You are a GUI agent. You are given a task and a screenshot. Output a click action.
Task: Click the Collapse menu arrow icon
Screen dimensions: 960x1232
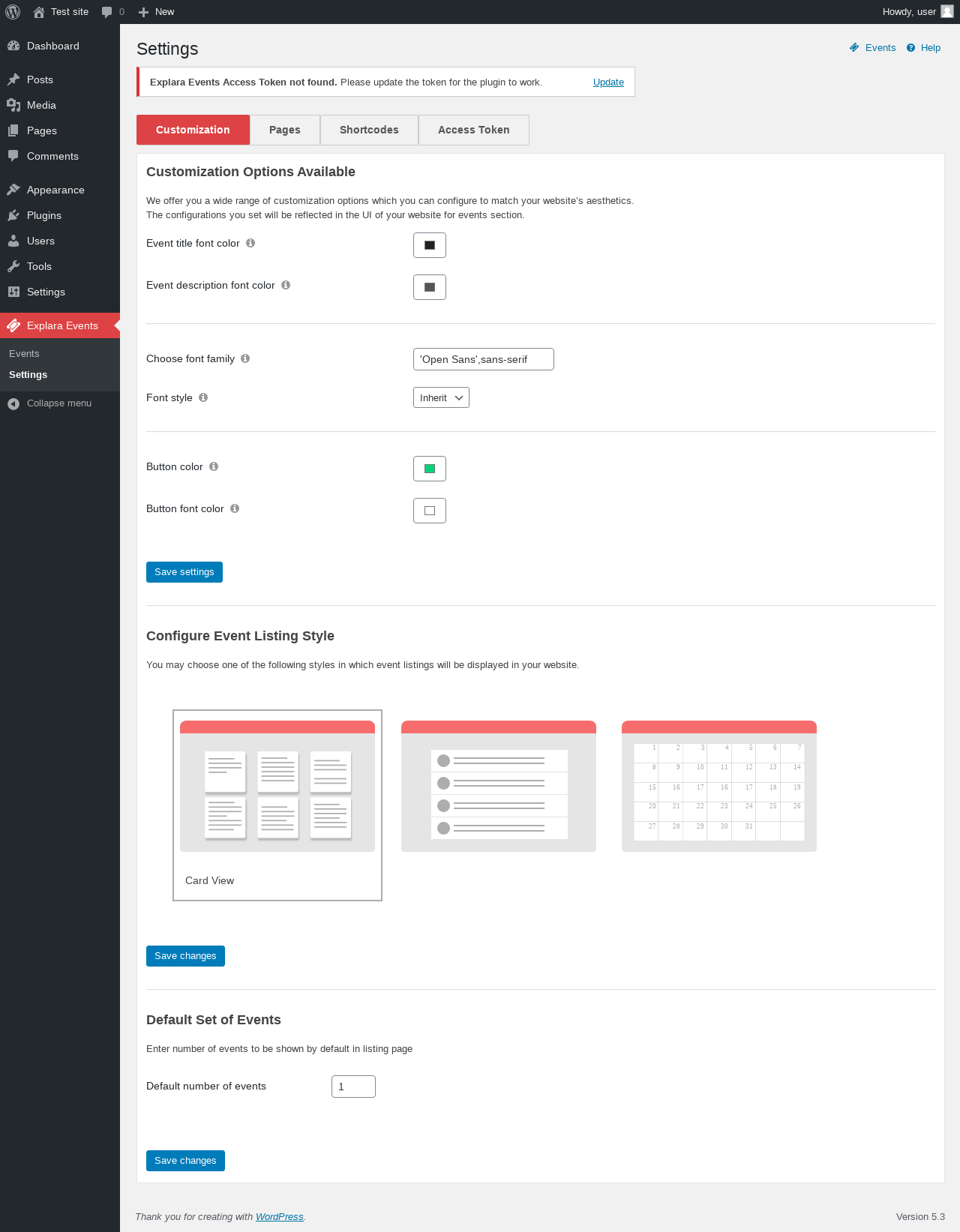[x=13, y=403]
